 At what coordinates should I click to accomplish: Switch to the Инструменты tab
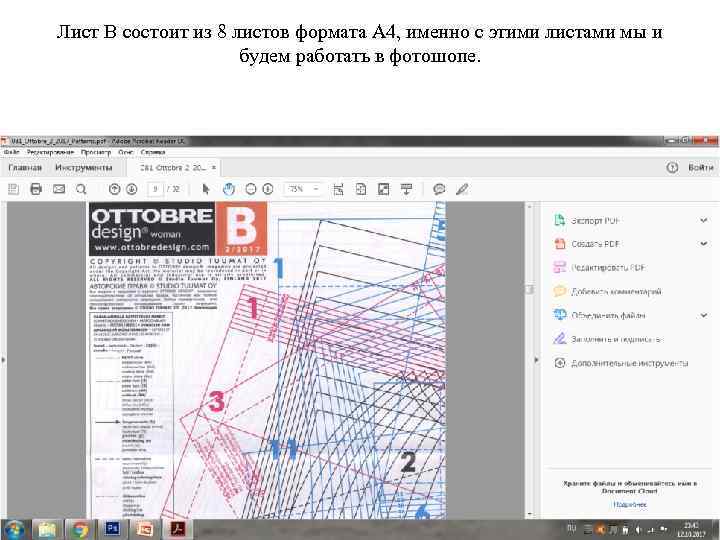84,168
